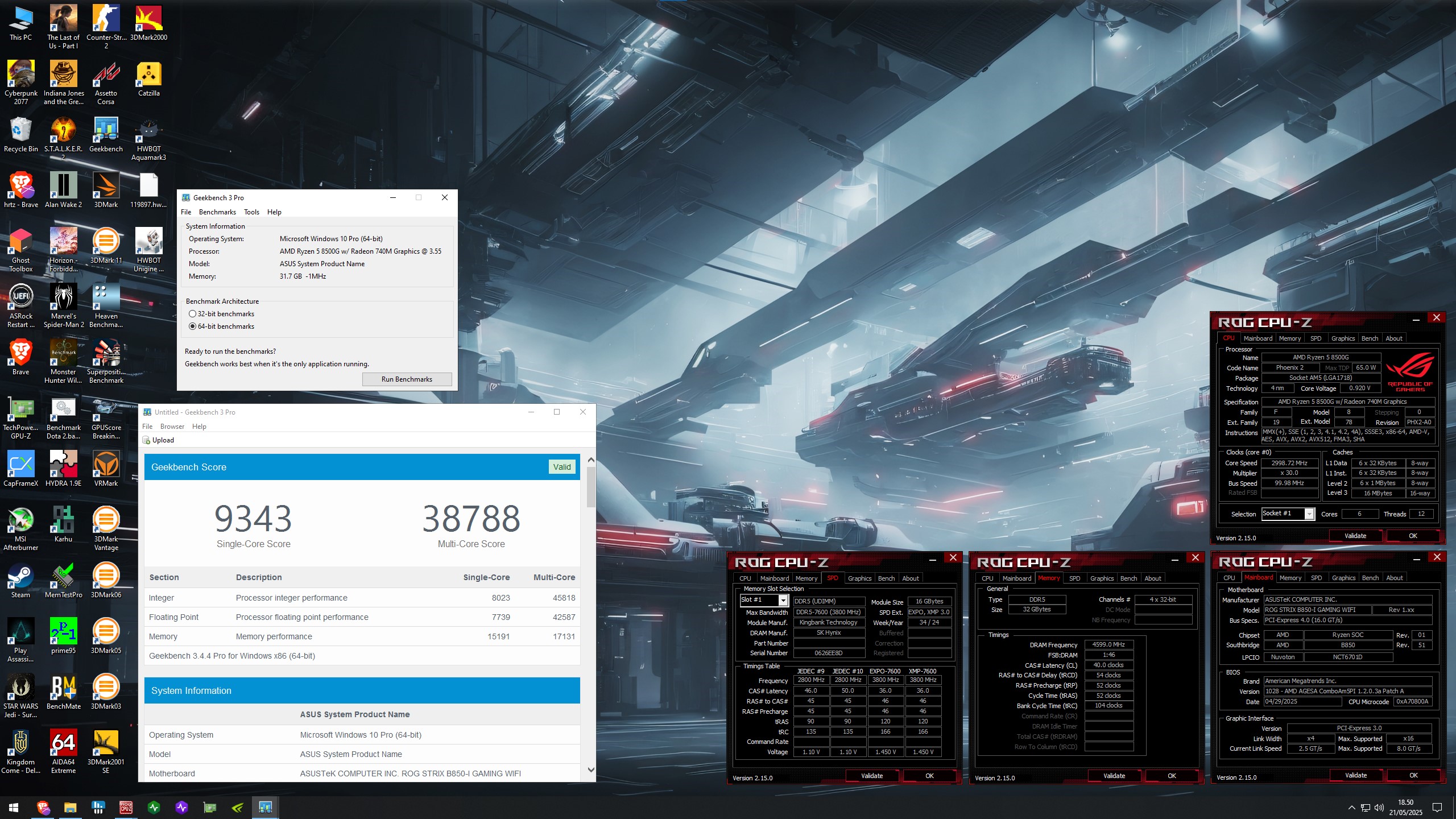Click scroll up arrow in Geekbench results
The width and height of the screenshot is (1456, 819).
[x=591, y=460]
